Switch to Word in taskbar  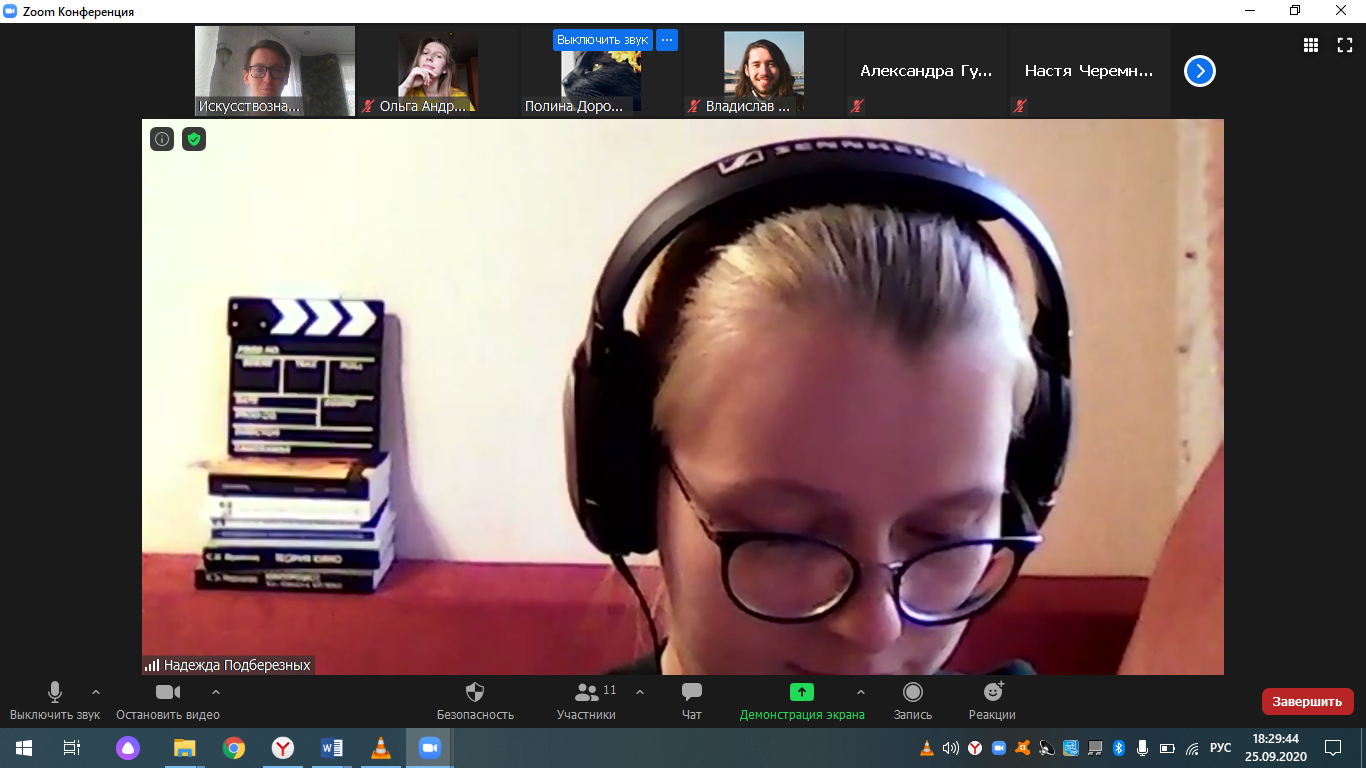coord(332,747)
